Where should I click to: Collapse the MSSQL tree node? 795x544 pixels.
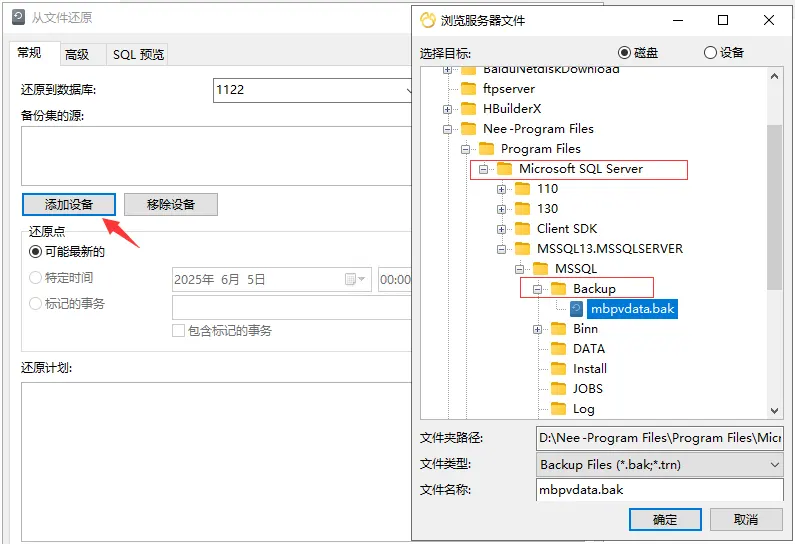pos(519,269)
